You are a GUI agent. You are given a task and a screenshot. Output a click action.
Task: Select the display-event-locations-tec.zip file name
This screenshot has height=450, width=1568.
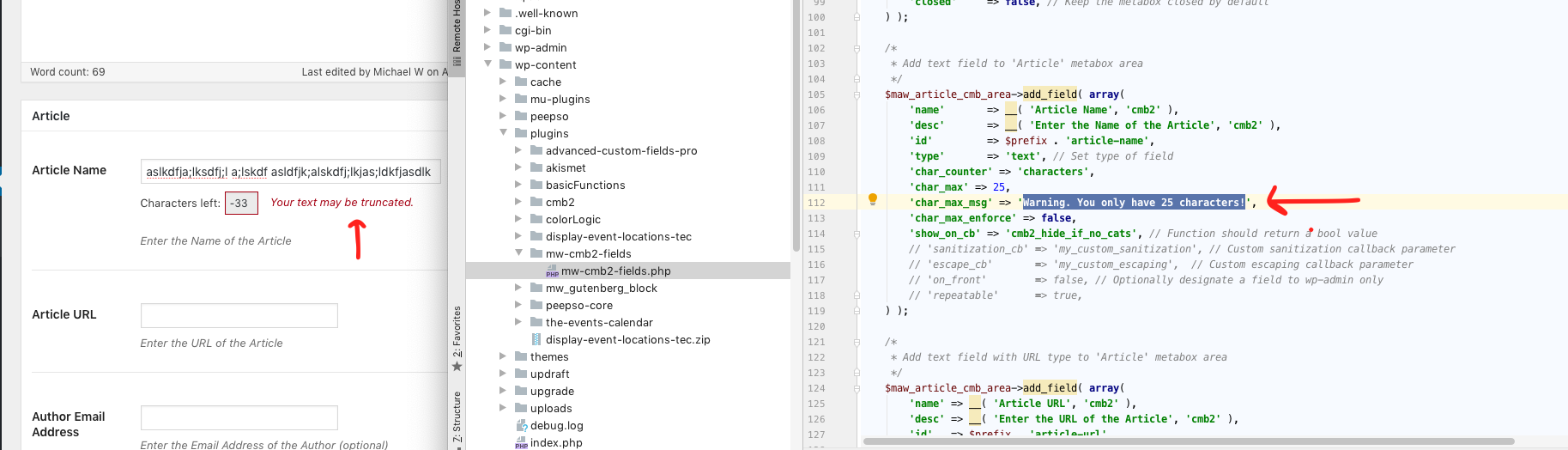(x=628, y=339)
